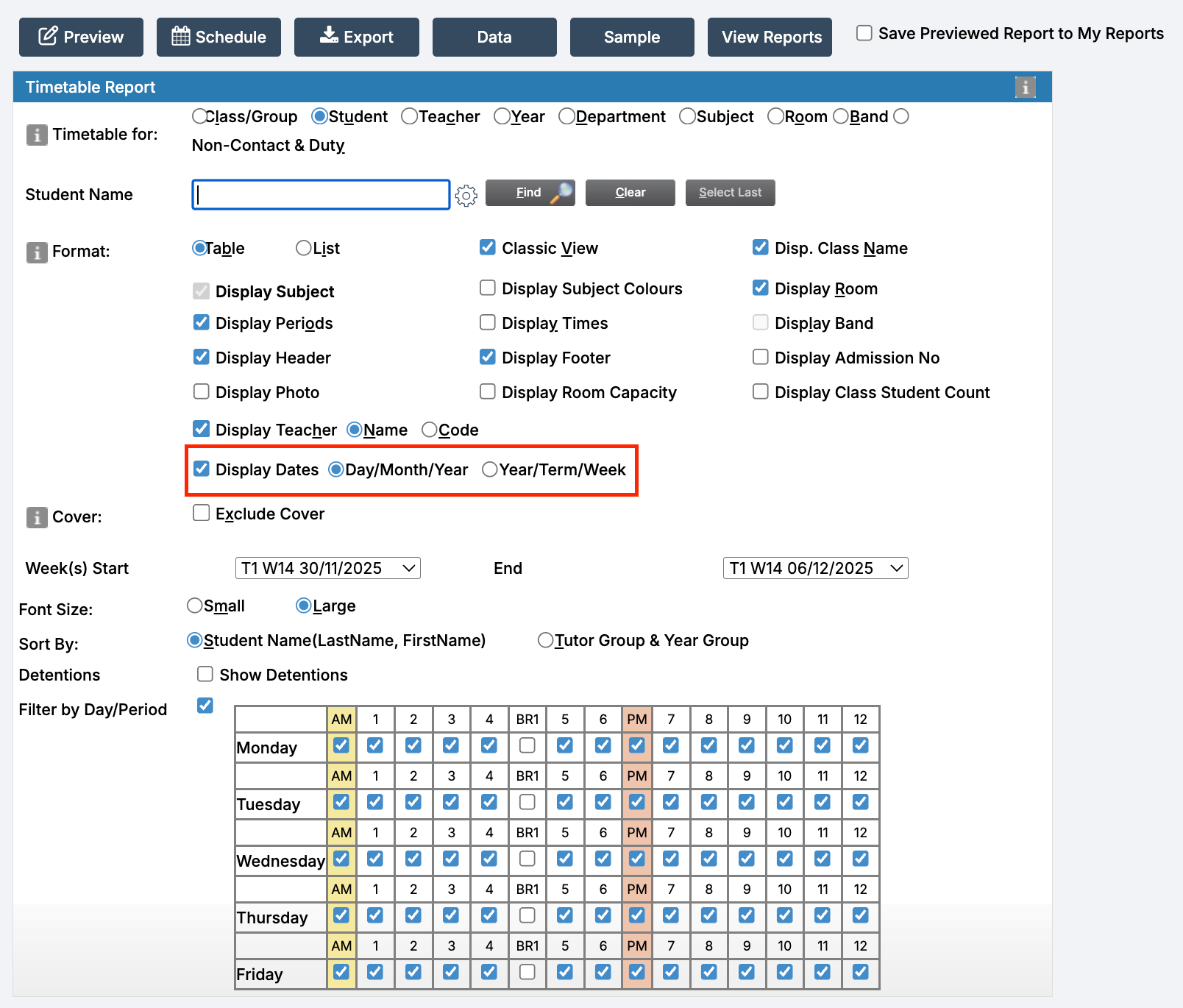
Task: Click the info icon next to Format
Action: tap(37, 252)
